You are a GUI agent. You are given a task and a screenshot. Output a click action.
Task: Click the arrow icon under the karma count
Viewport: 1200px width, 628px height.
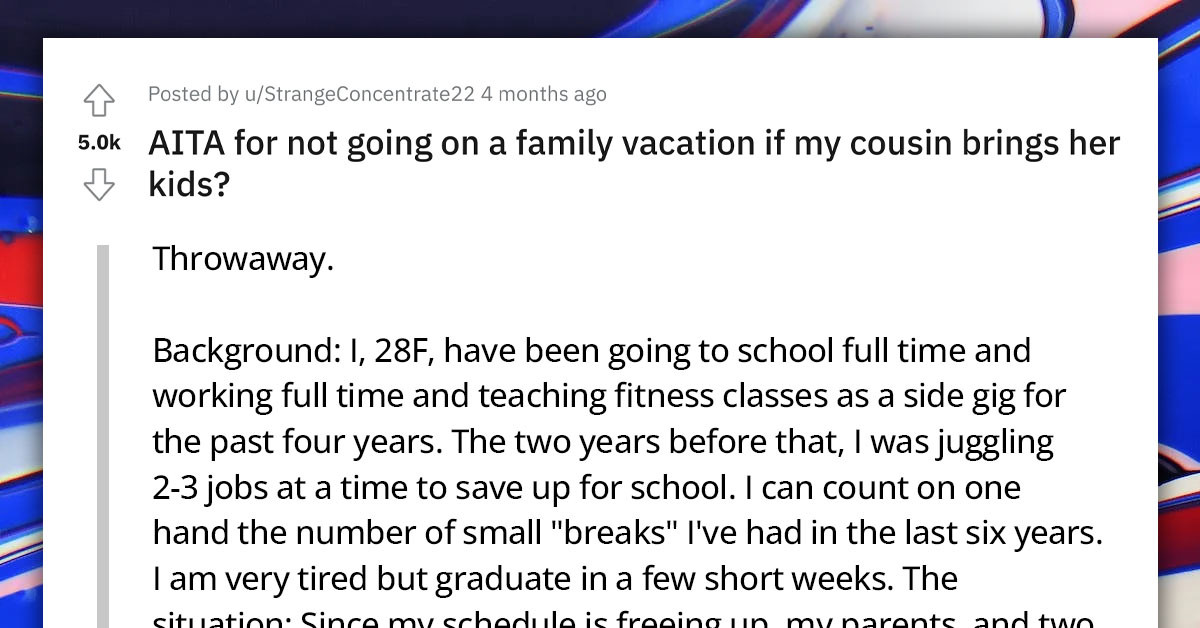click(99, 184)
